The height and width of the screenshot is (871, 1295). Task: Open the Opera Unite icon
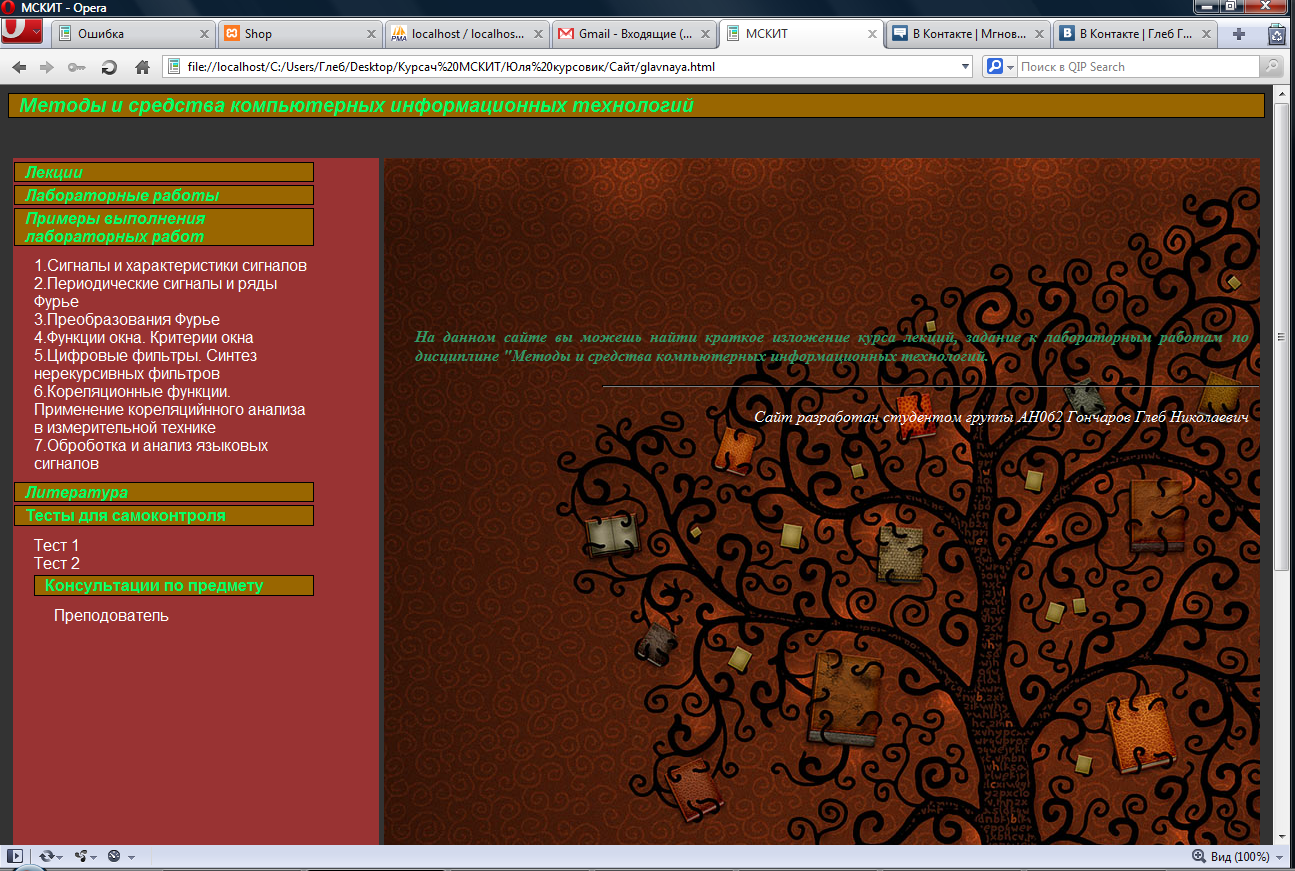click(80, 856)
